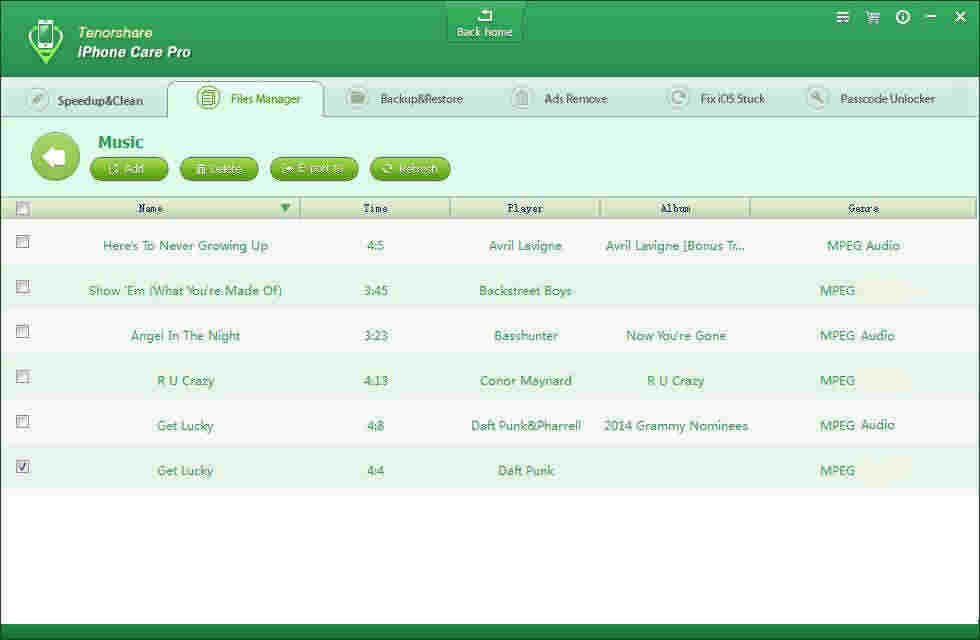This screenshot has height=640, width=980.
Task: Open the hamburger menu in title bar
Action: (842, 18)
